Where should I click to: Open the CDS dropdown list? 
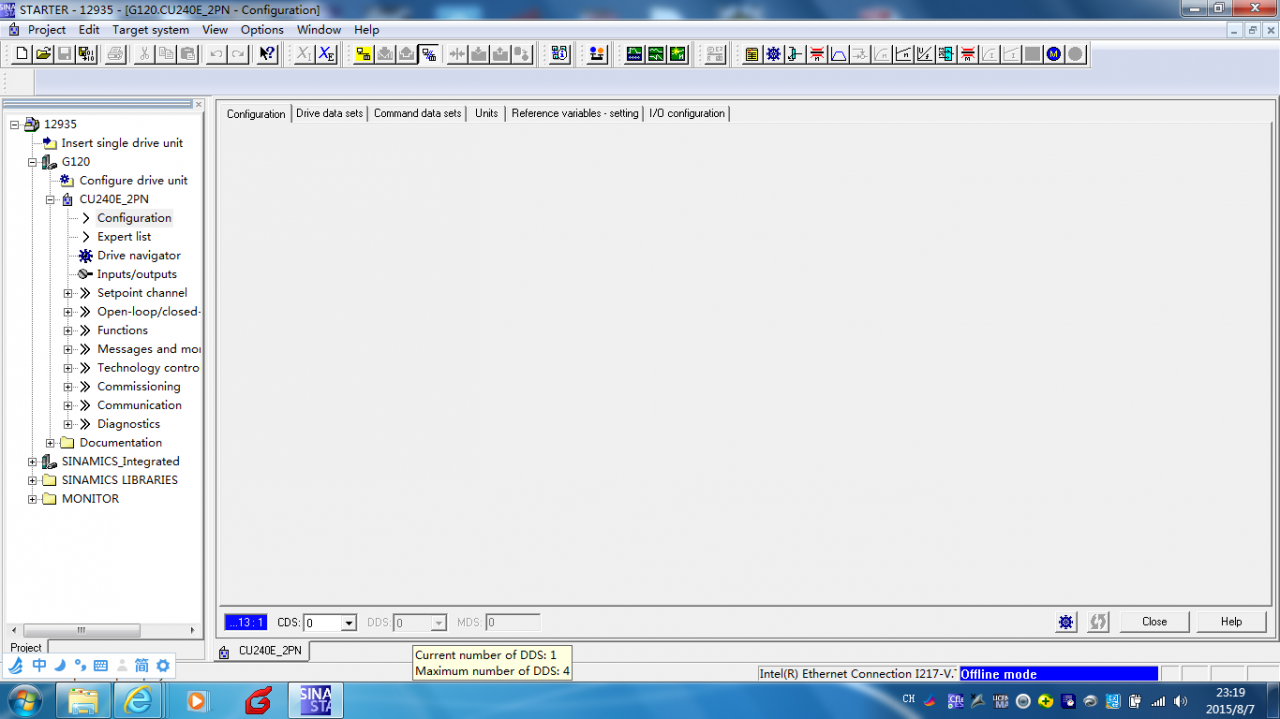[349, 623]
